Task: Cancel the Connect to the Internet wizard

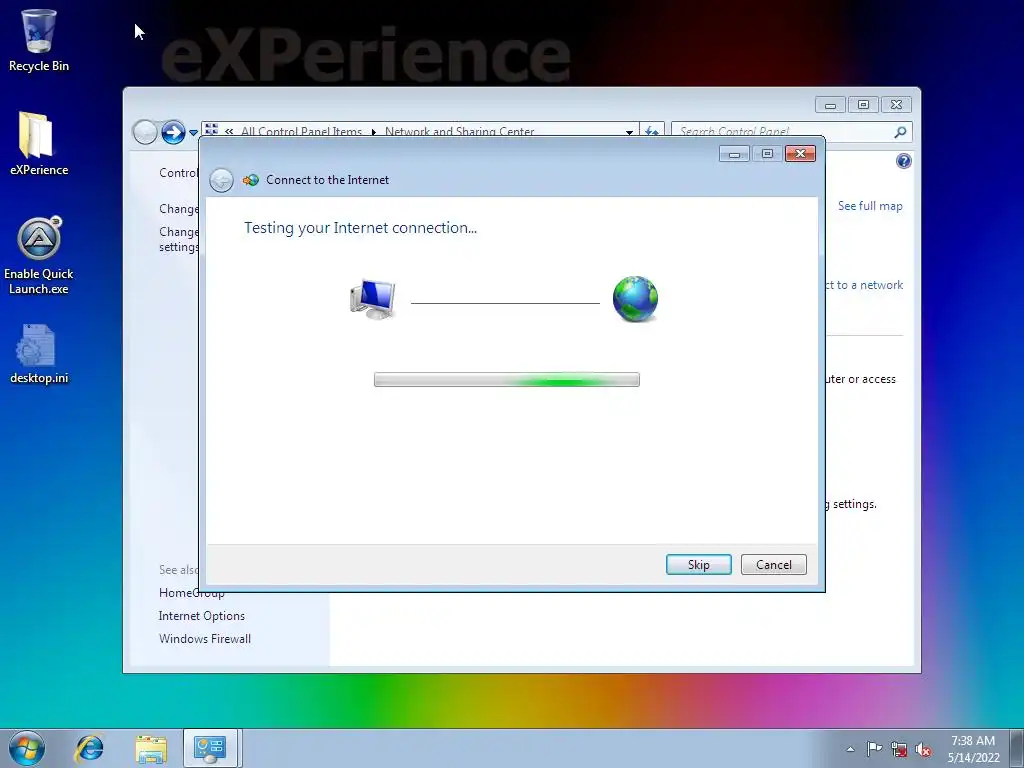Action: tap(773, 564)
